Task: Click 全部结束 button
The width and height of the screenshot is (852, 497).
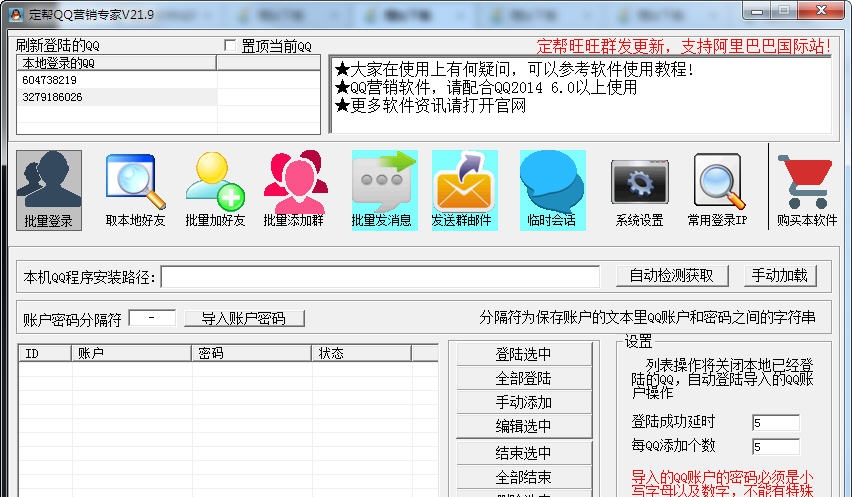Action: (x=524, y=477)
